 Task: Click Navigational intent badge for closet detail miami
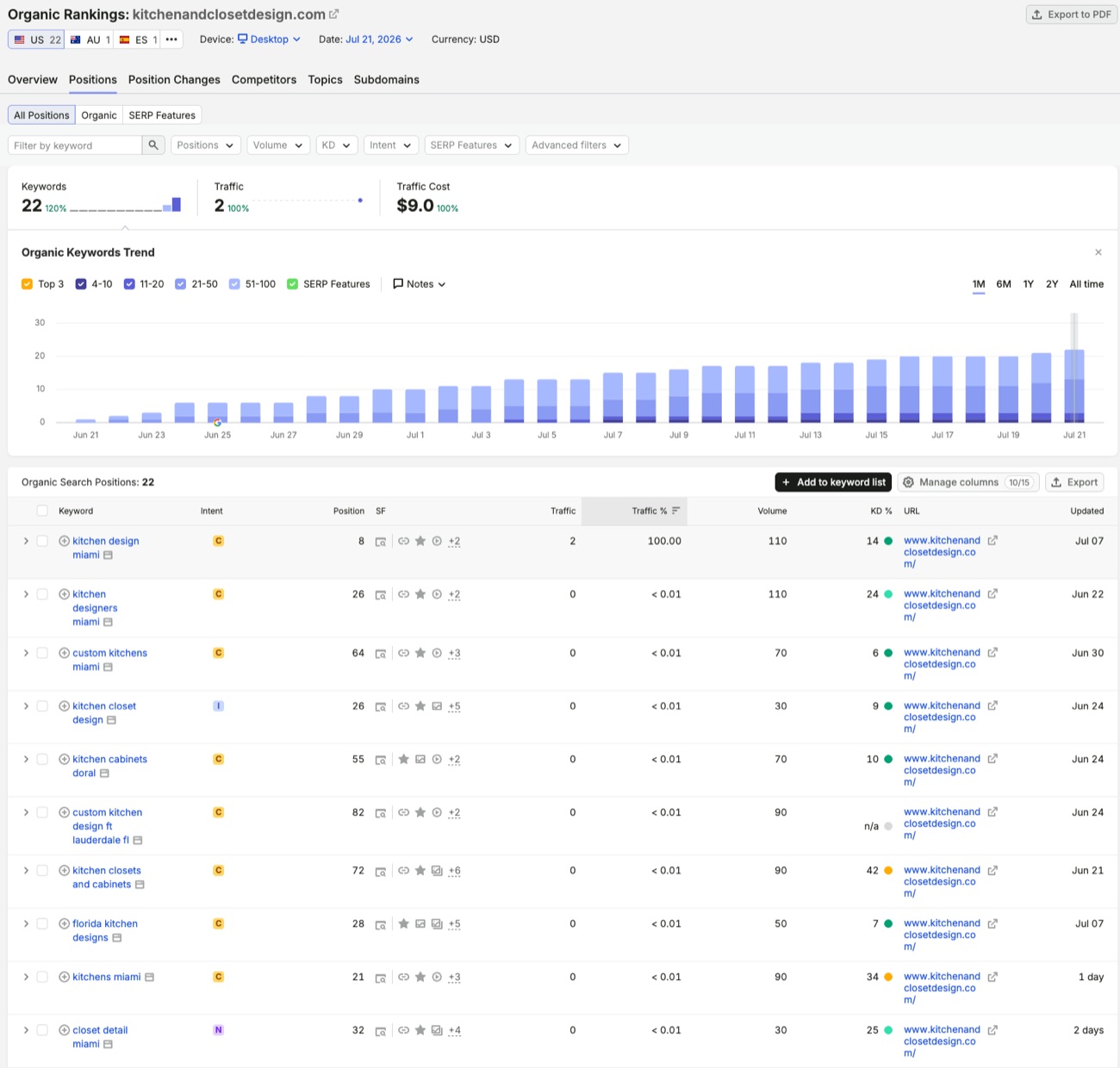[x=219, y=1030]
